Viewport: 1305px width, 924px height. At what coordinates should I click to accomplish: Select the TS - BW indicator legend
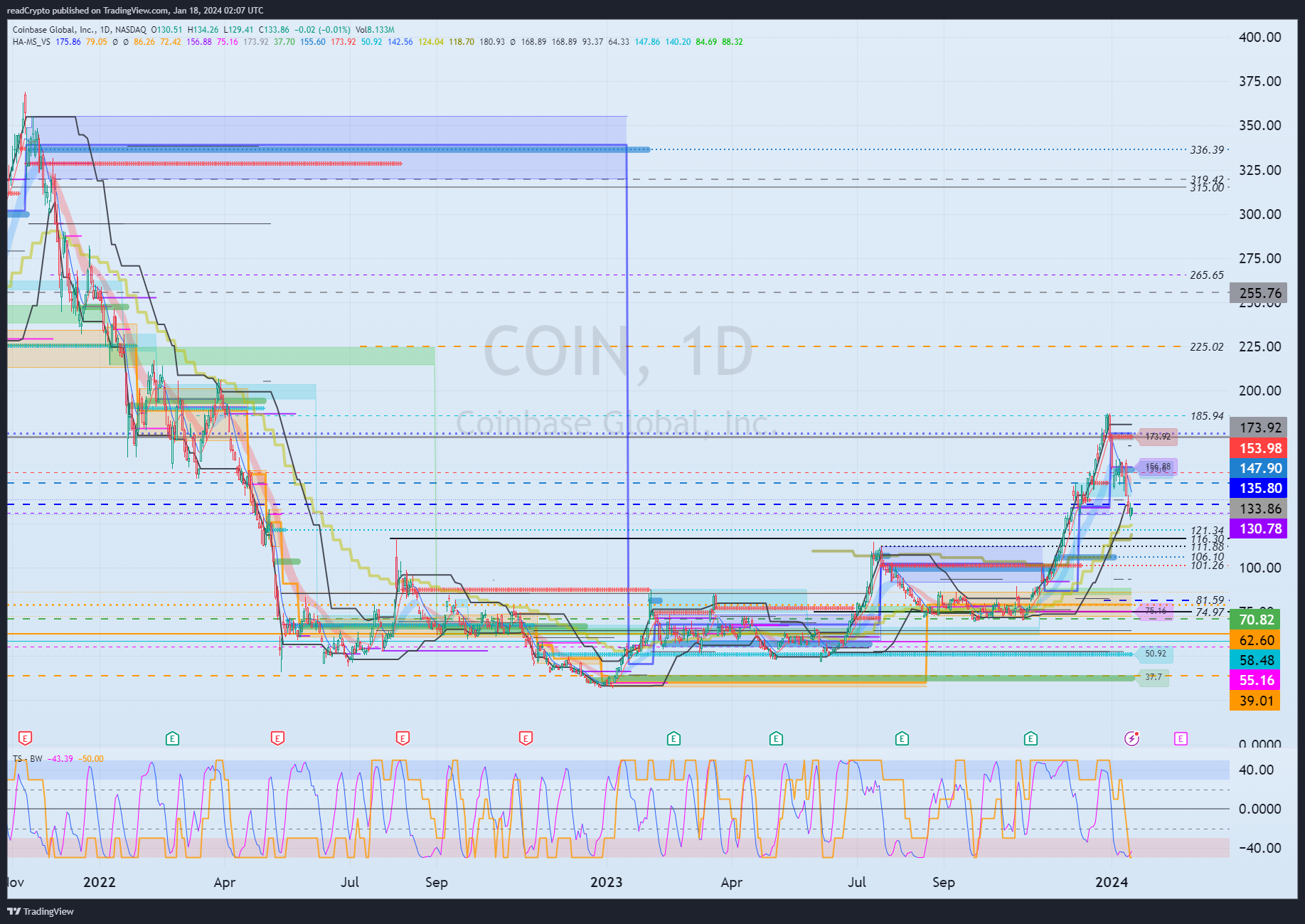pos(28,759)
